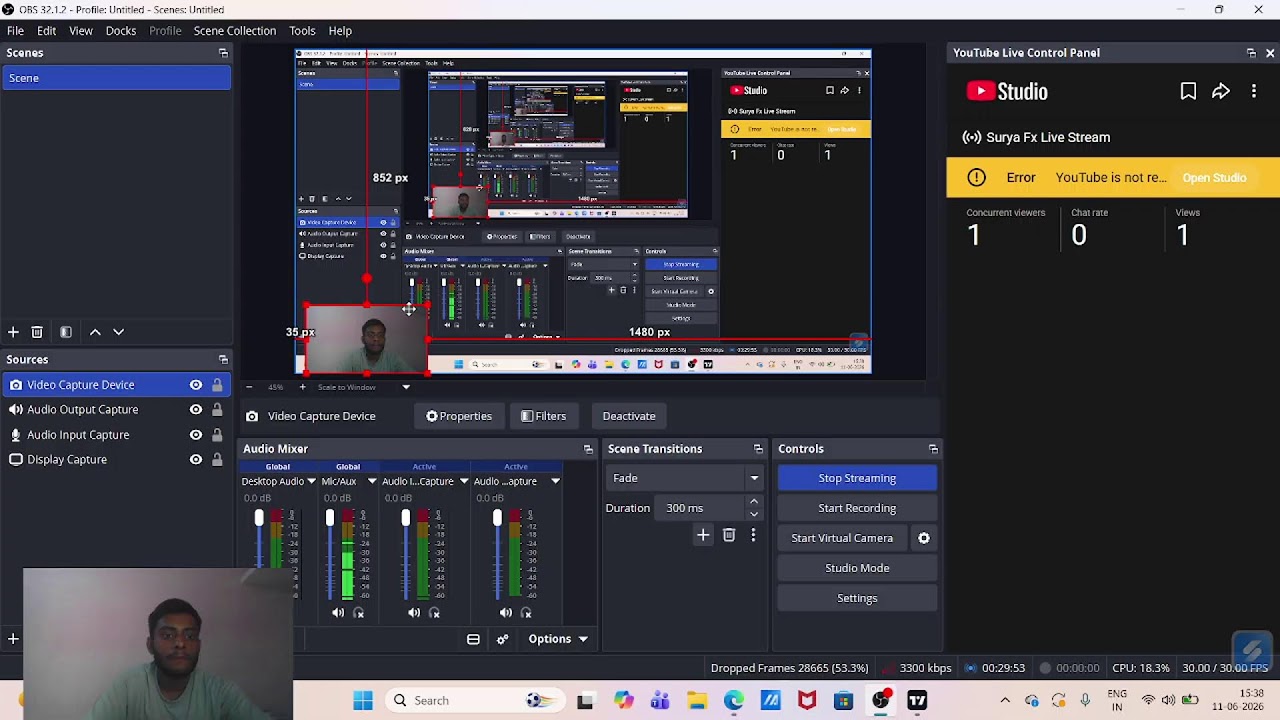The width and height of the screenshot is (1280, 720).
Task: Open the Help menu
Action: coord(340,31)
